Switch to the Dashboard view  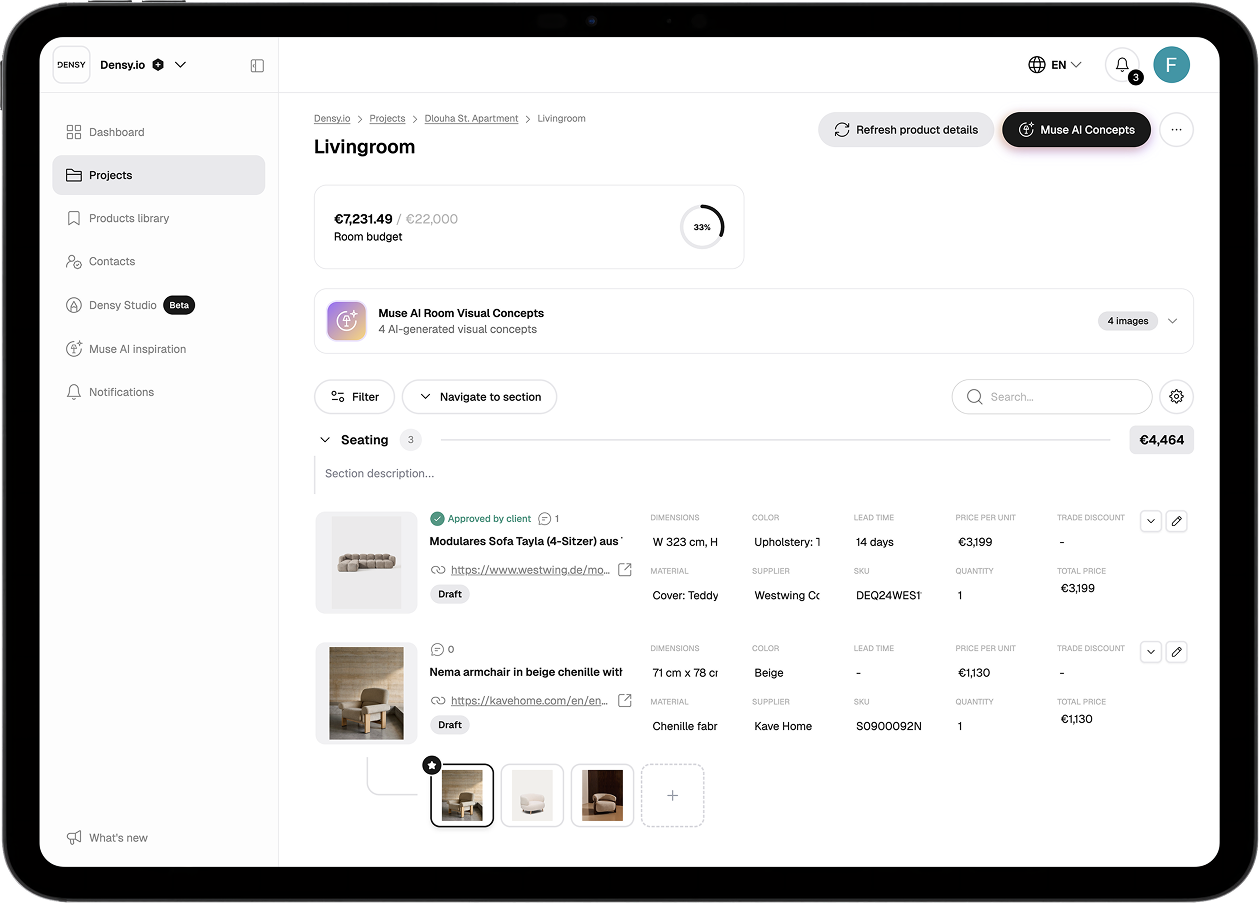(119, 131)
